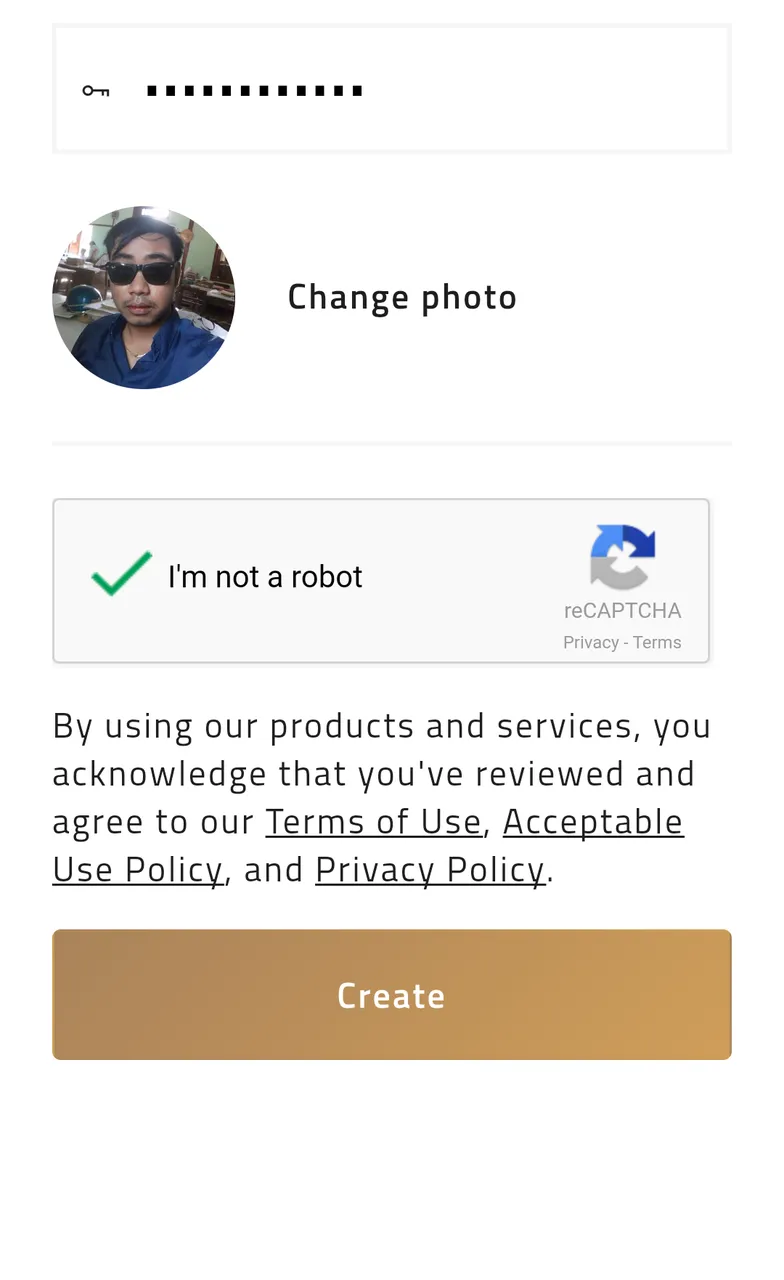Open the small reCAPTCHA Terms link
This screenshot has height=1280, width=784.
pos(657,643)
